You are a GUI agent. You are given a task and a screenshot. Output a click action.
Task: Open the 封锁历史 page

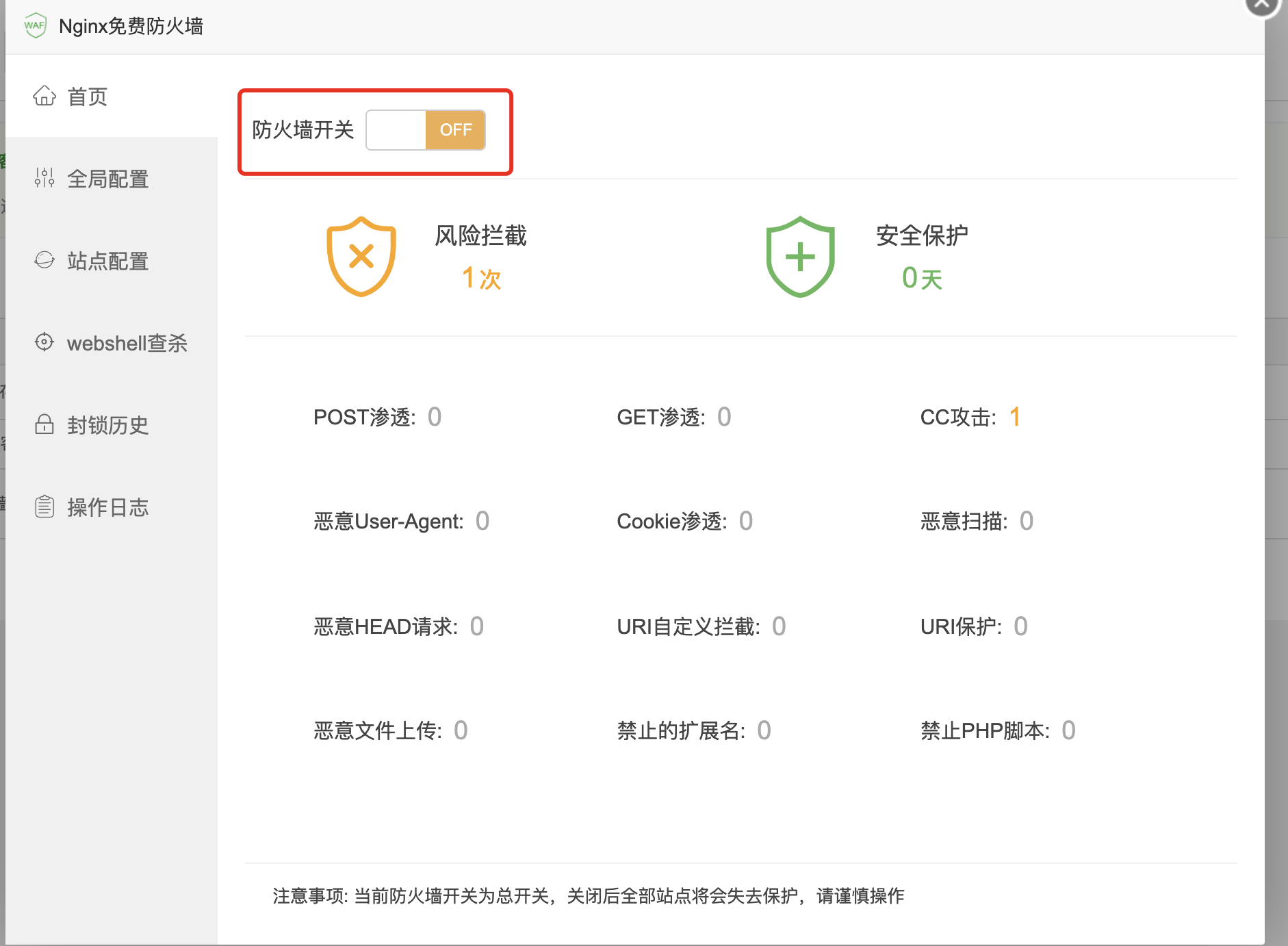[107, 425]
